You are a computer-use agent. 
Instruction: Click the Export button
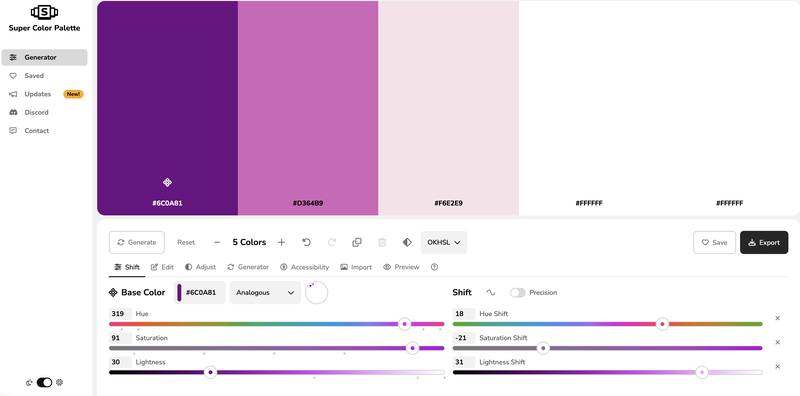[764, 242]
